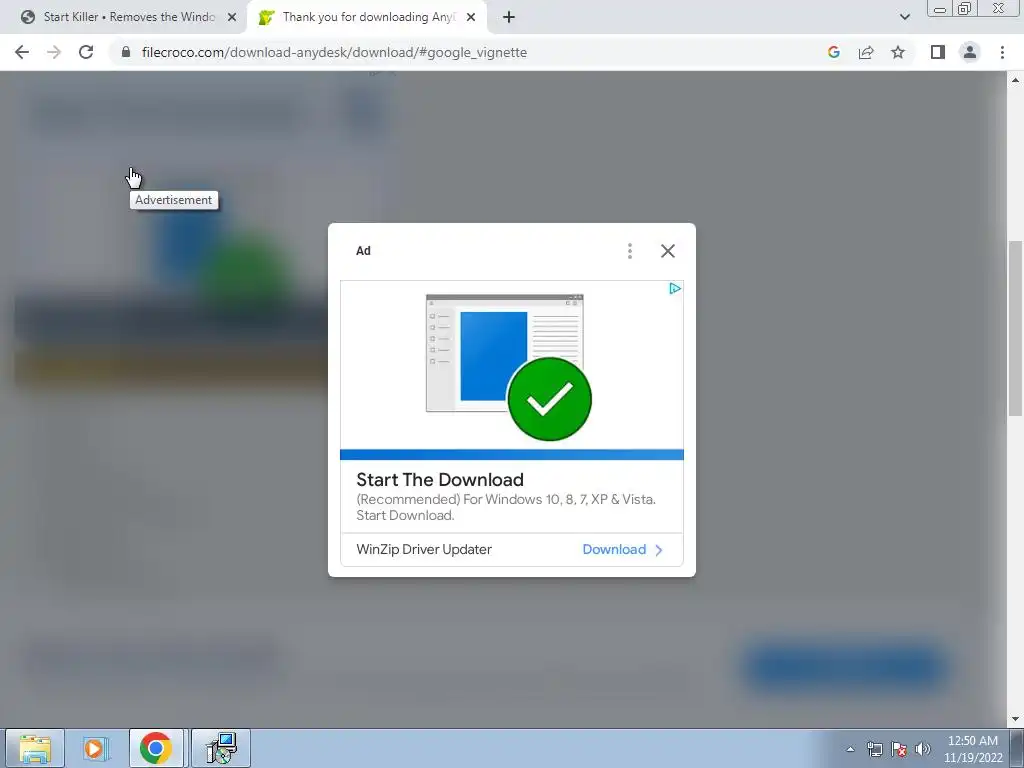Click the ad illustration with green checkmark
The height and width of the screenshot is (768, 1024).
coord(509,368)
